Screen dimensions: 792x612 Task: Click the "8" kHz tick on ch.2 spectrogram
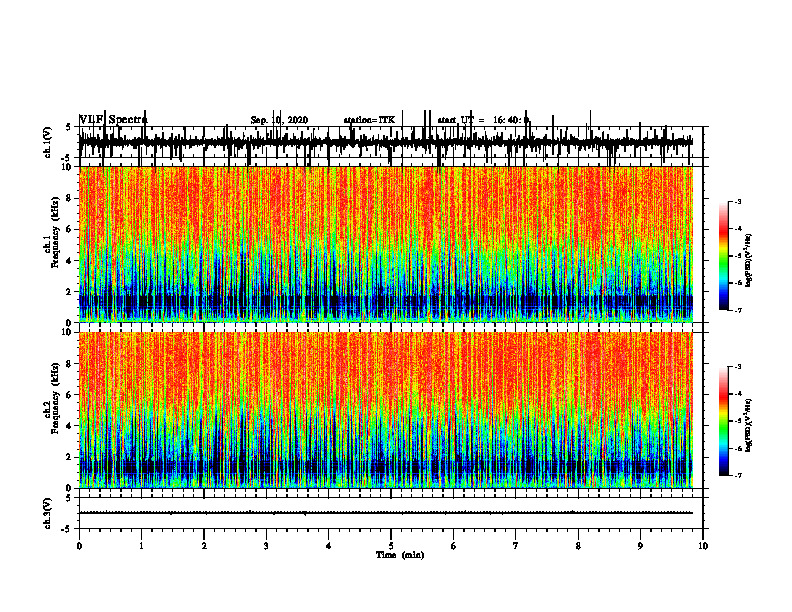click(x=70, y=364)
